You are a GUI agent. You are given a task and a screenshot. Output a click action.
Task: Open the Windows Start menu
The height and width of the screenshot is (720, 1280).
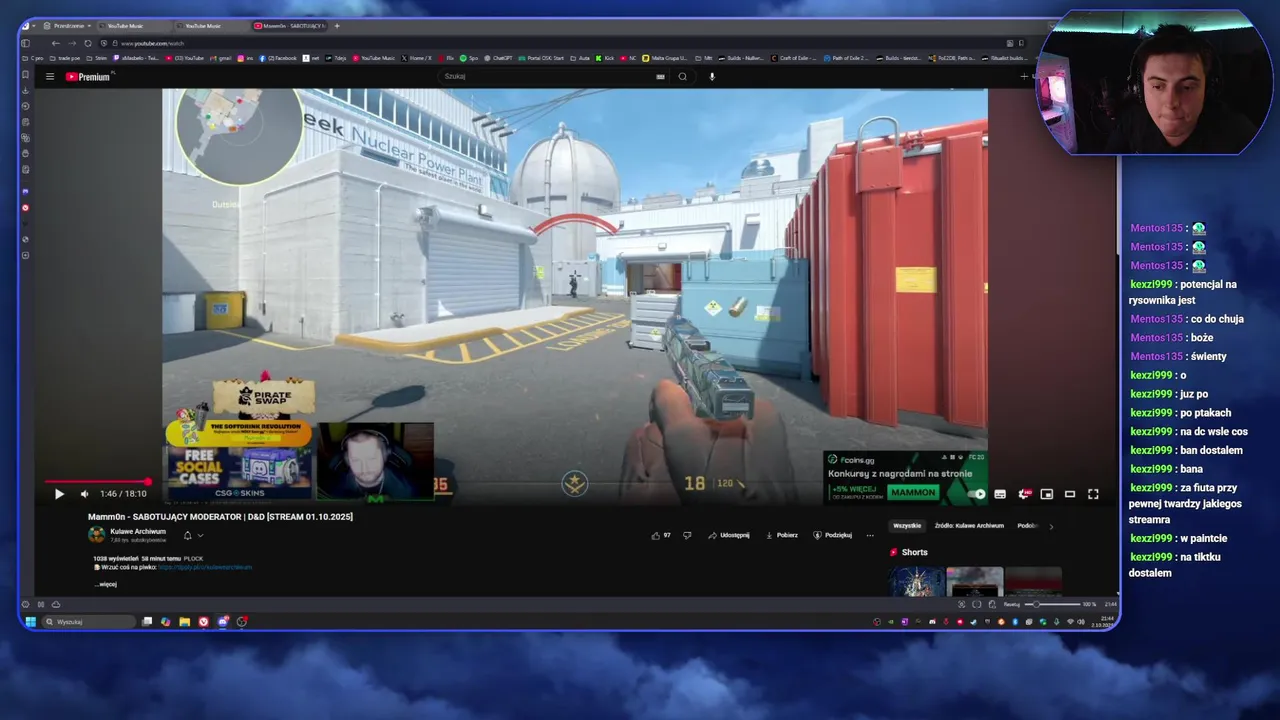pyautogui.click(x=31, y=622)
